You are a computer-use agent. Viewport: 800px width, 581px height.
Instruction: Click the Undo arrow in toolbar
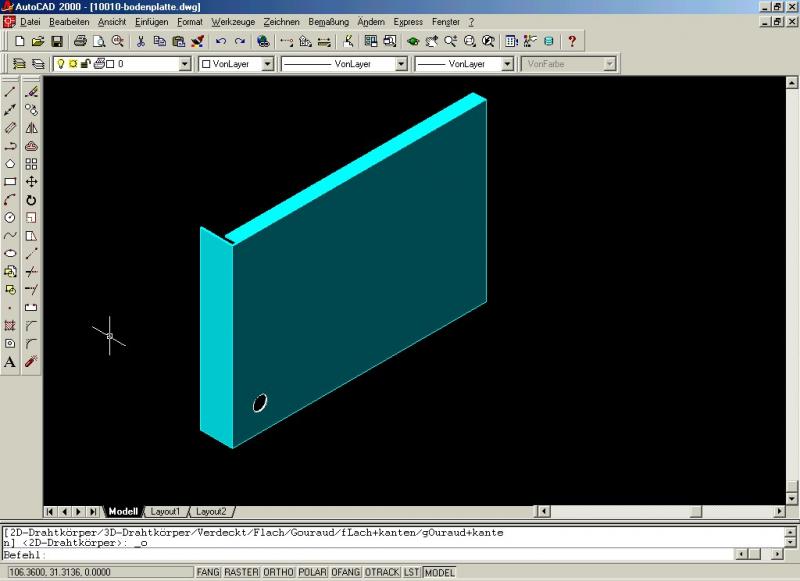click(x=220, y=41)
